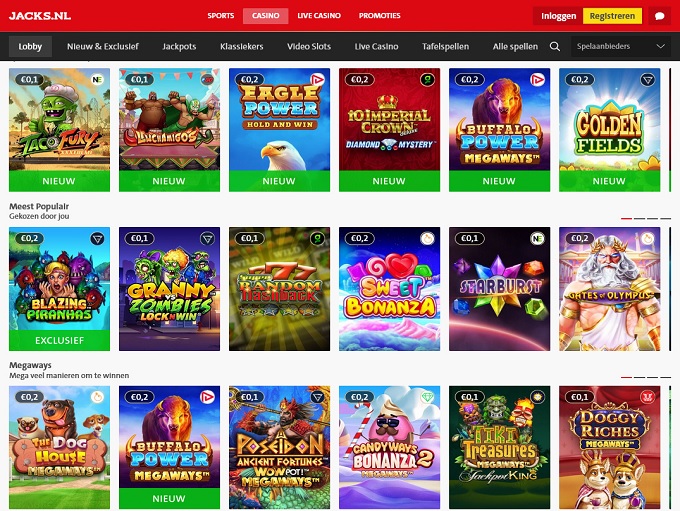Viewport: 680px width, 511px height.
Task: Open the Video Slots category
Action: coord(309,46)
